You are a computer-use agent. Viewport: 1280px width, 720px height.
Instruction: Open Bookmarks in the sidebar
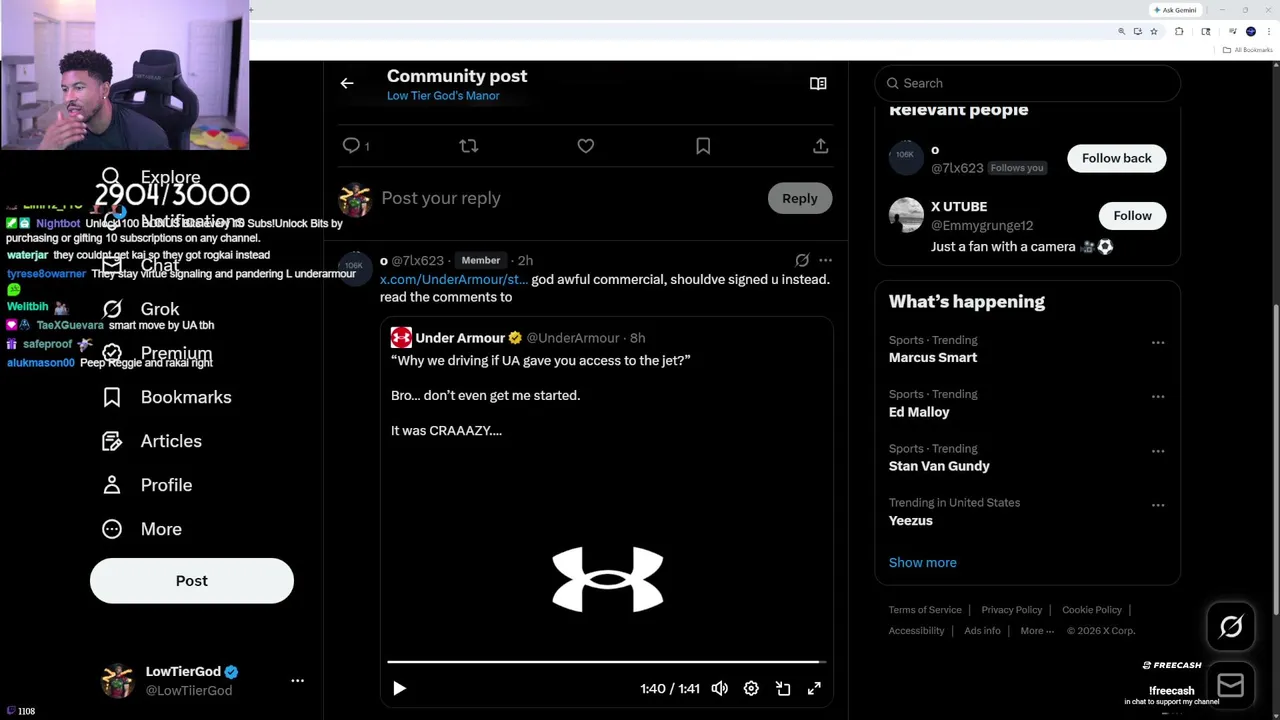tap(186, 397)
